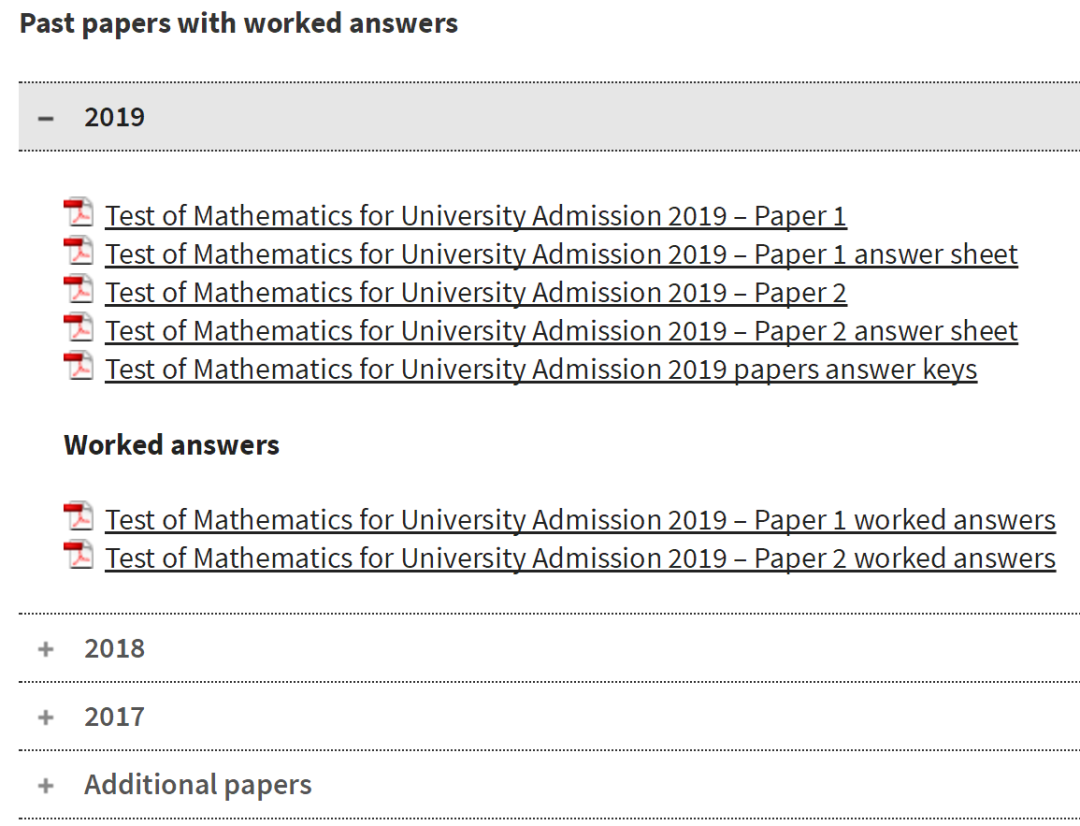Open the 2019 Paper 1 answer sheet link
Image resolution: width=1080 pixels, height=826 pixels.
[561, 254]
